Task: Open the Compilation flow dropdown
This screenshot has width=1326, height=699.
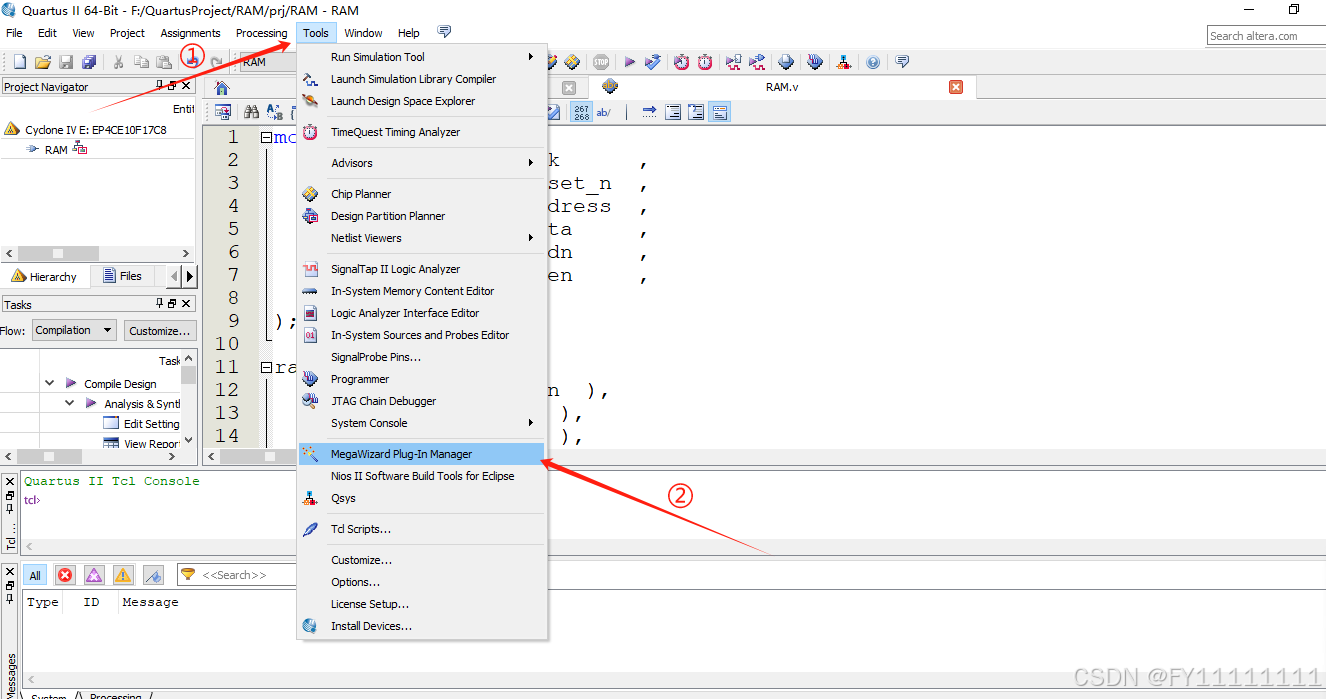Action: pyautogui.click(x=75, y=330)
